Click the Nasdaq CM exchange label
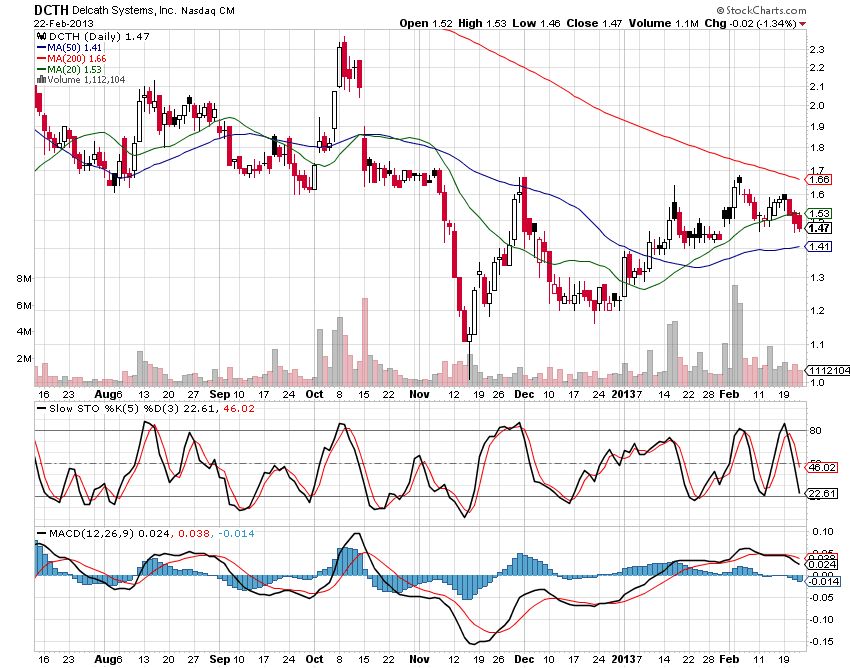This screenshot has width=850, height=668. 208,10
